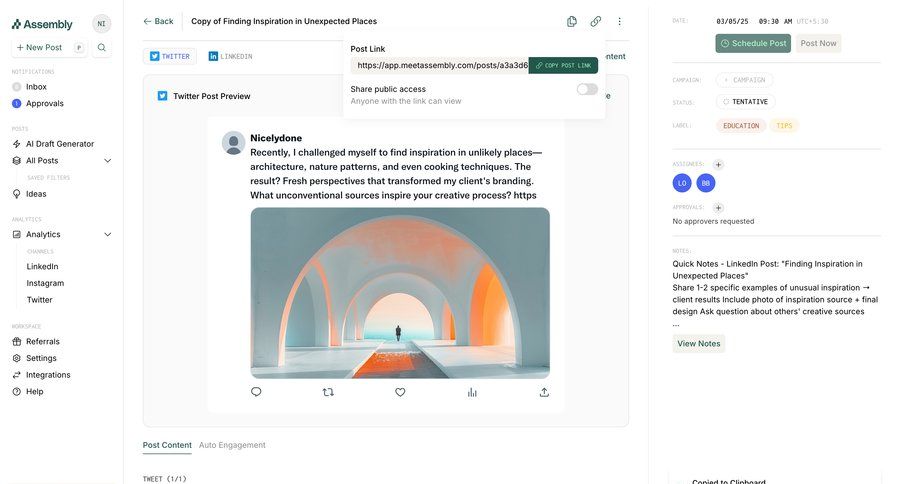
Task: Open LinkedIn analytics channel
Action: (42, 266)
